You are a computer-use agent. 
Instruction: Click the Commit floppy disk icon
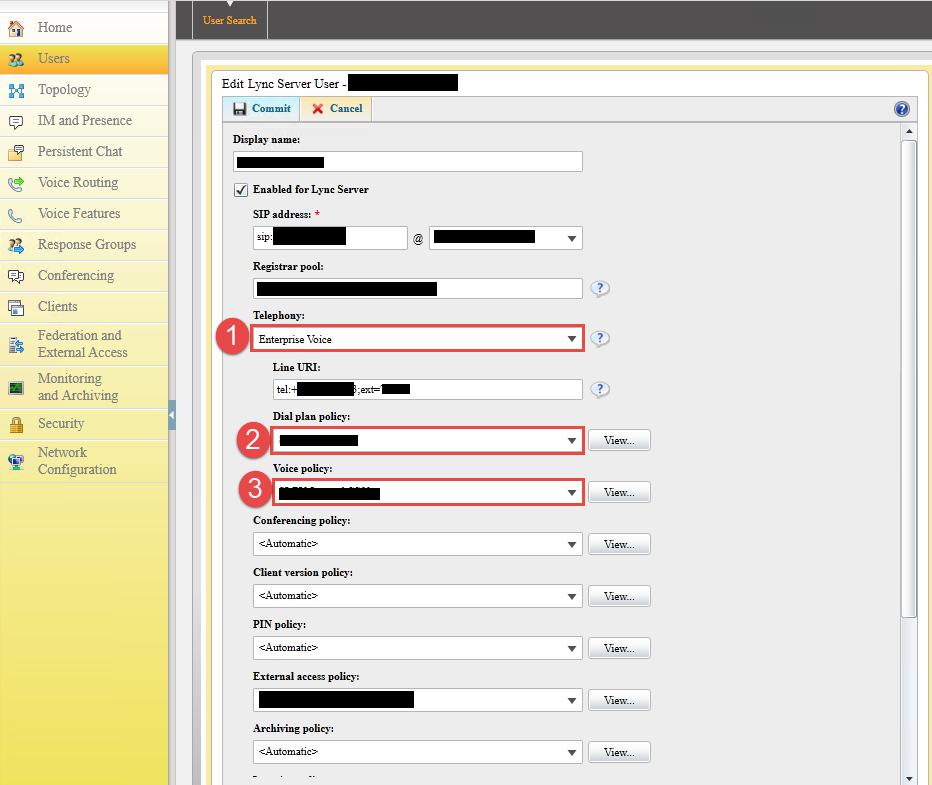(x=240, y=109)
